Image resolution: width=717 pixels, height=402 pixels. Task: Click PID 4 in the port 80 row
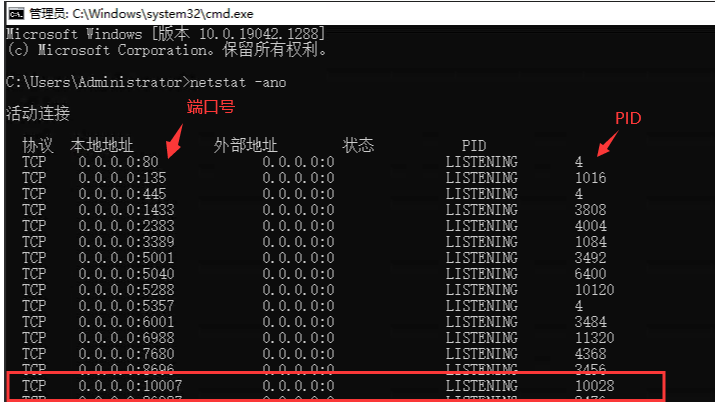(579, 162)
